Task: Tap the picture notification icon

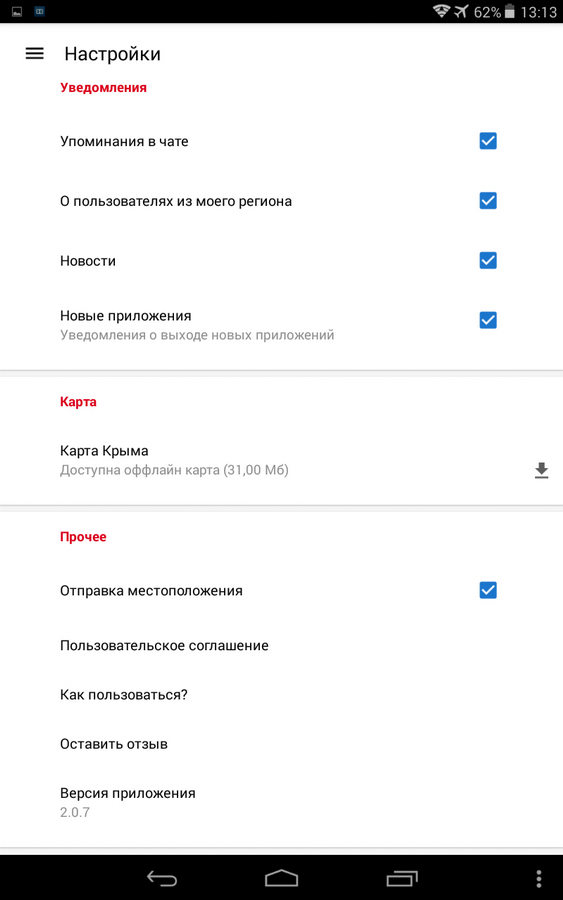Action: pyautogui.click(x=17, y=11)
